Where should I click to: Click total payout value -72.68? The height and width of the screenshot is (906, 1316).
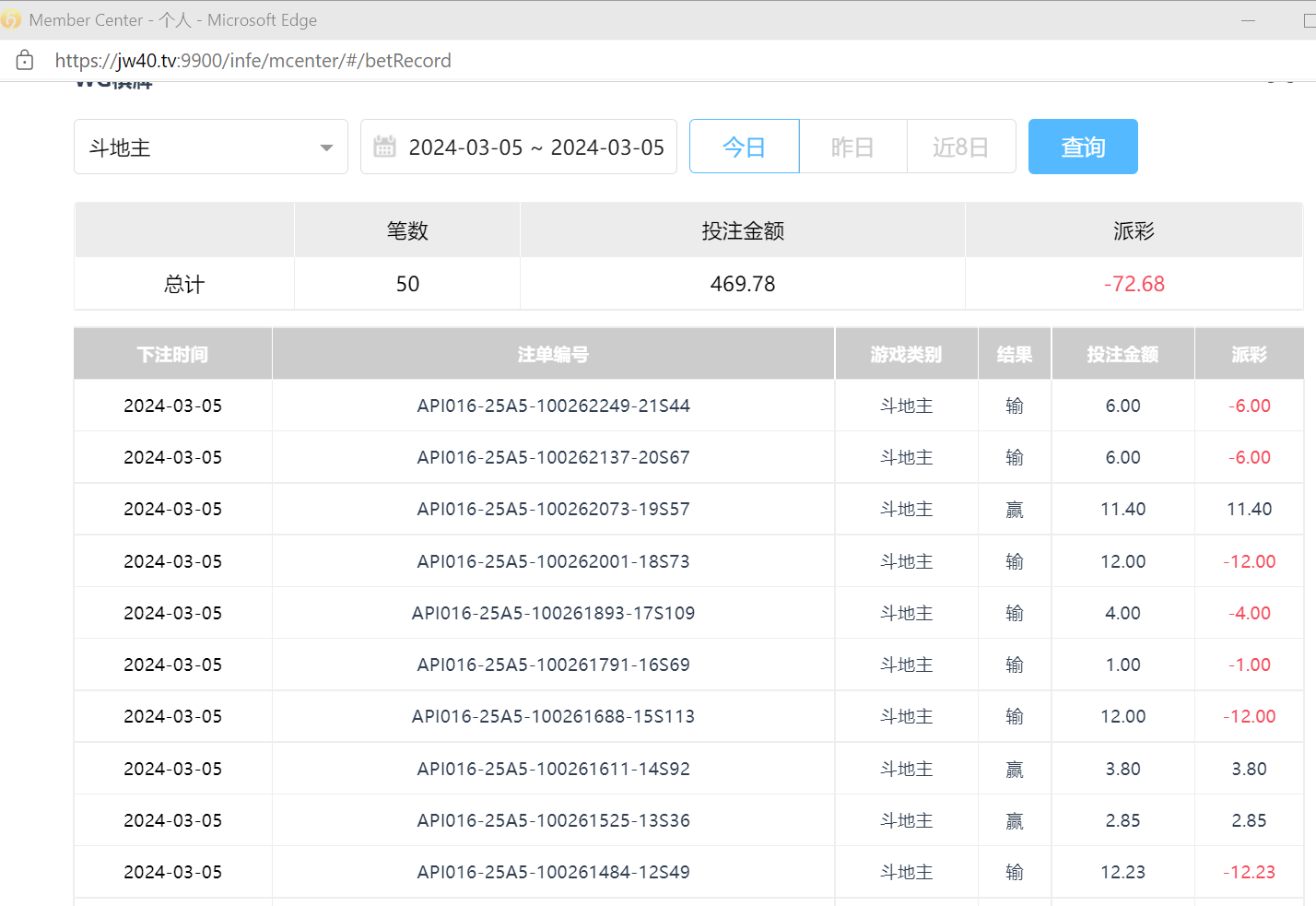(x=1134, y=284)
